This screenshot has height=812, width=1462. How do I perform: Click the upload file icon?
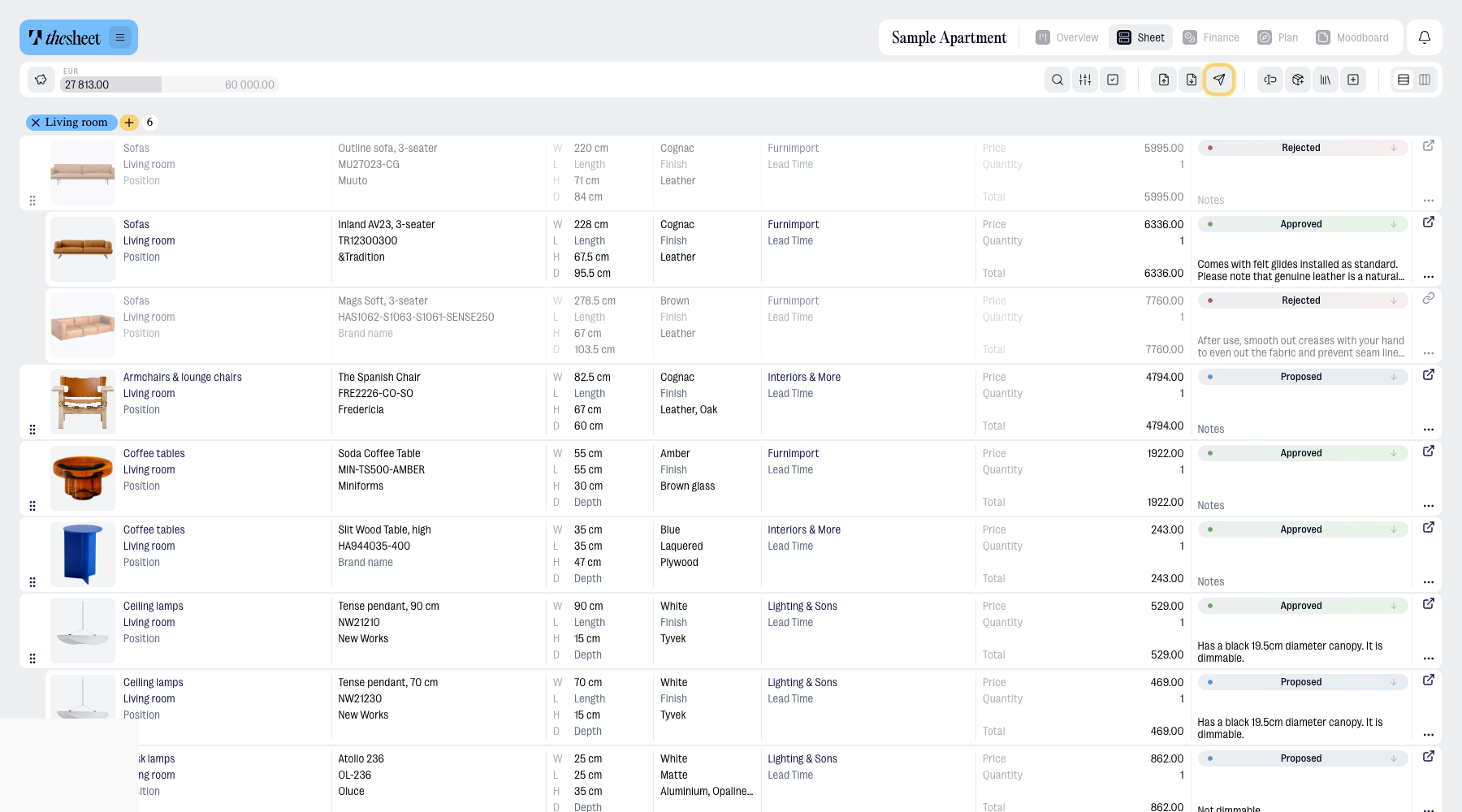click(1164, 80)
